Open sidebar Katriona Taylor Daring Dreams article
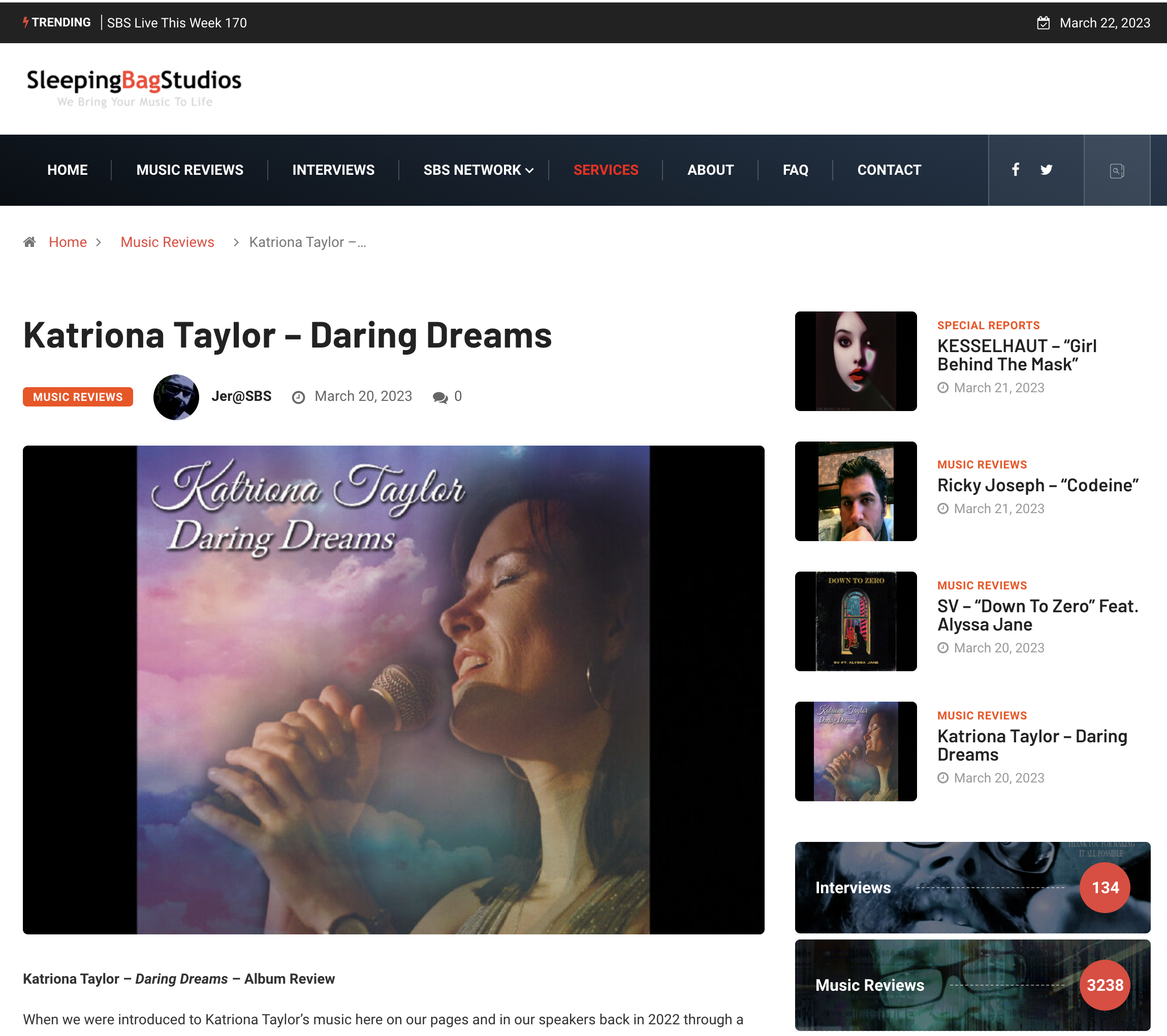 [1032, 745]
